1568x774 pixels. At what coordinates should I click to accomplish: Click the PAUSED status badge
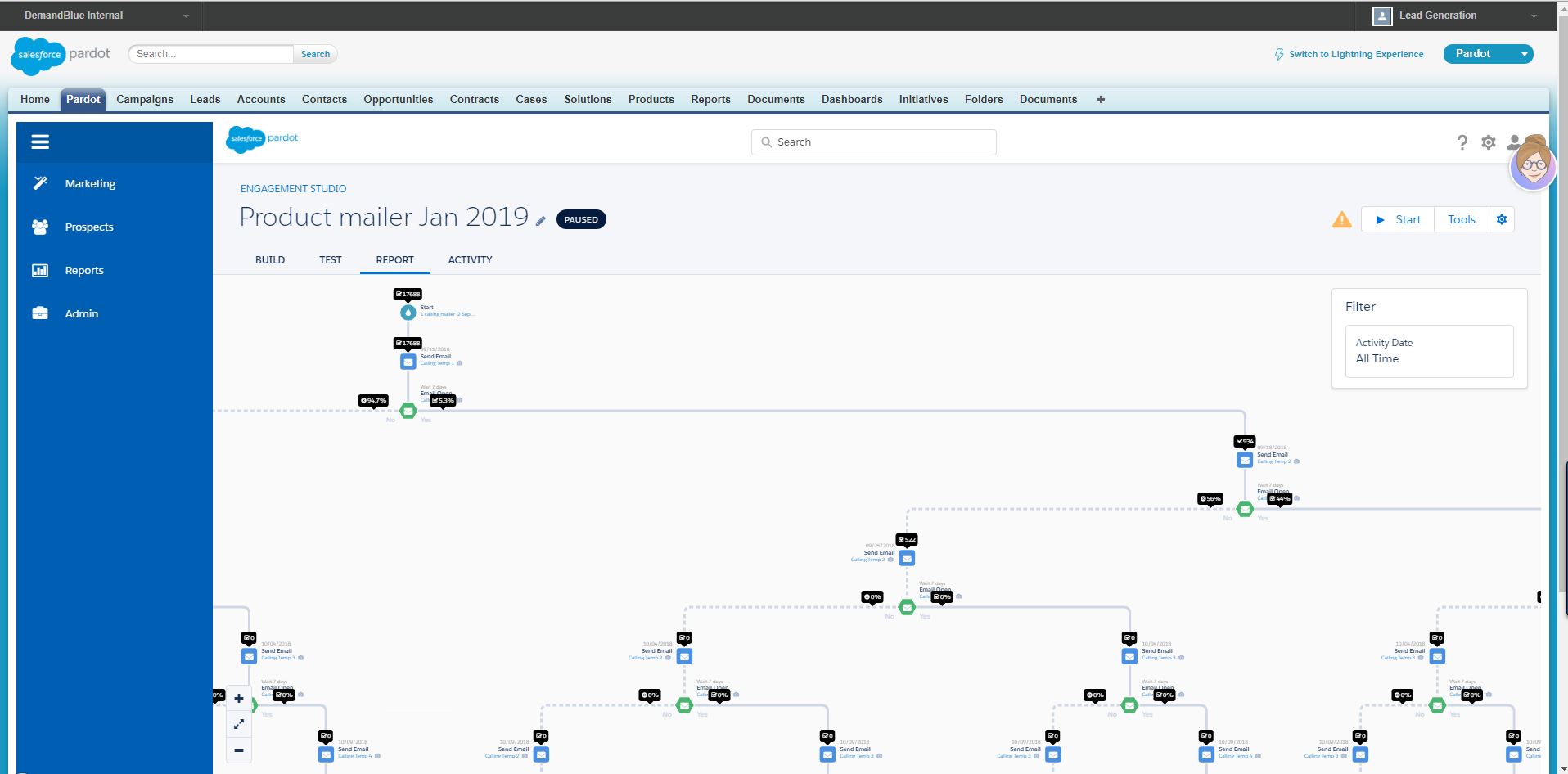coord(581,219)
